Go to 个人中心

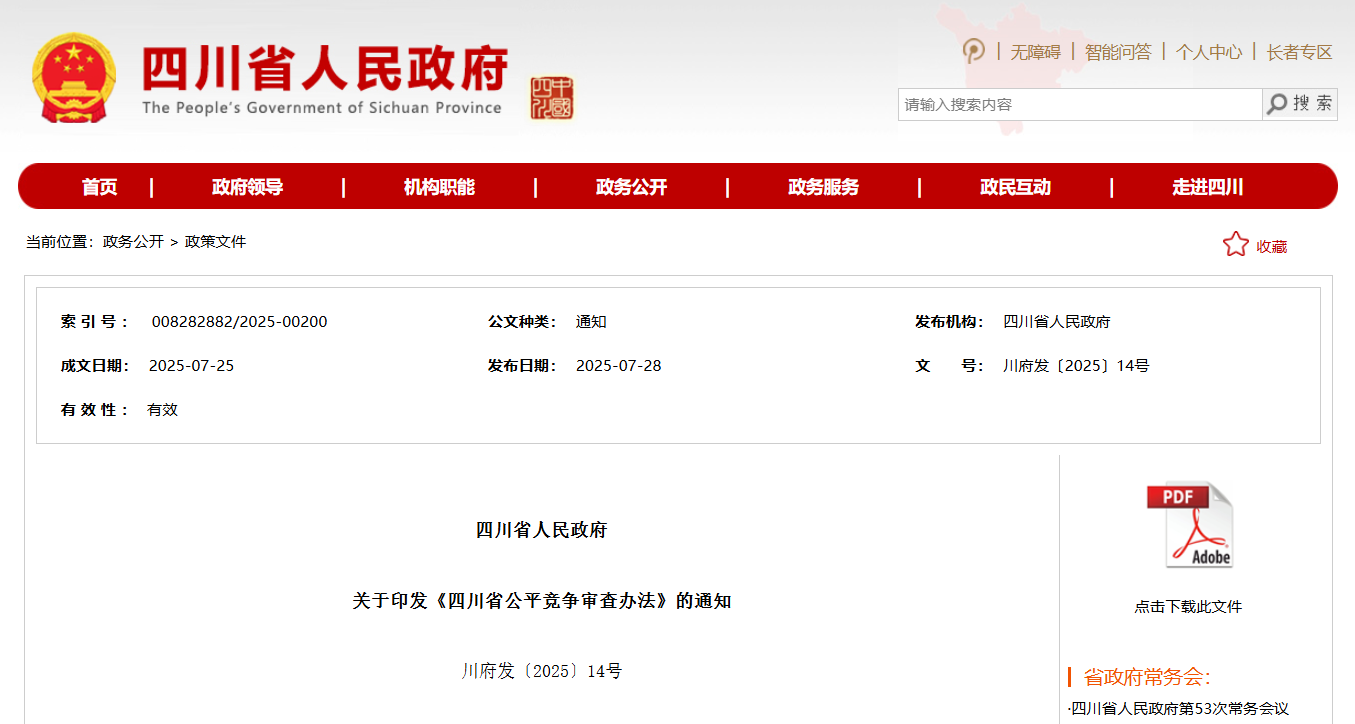1209,52
